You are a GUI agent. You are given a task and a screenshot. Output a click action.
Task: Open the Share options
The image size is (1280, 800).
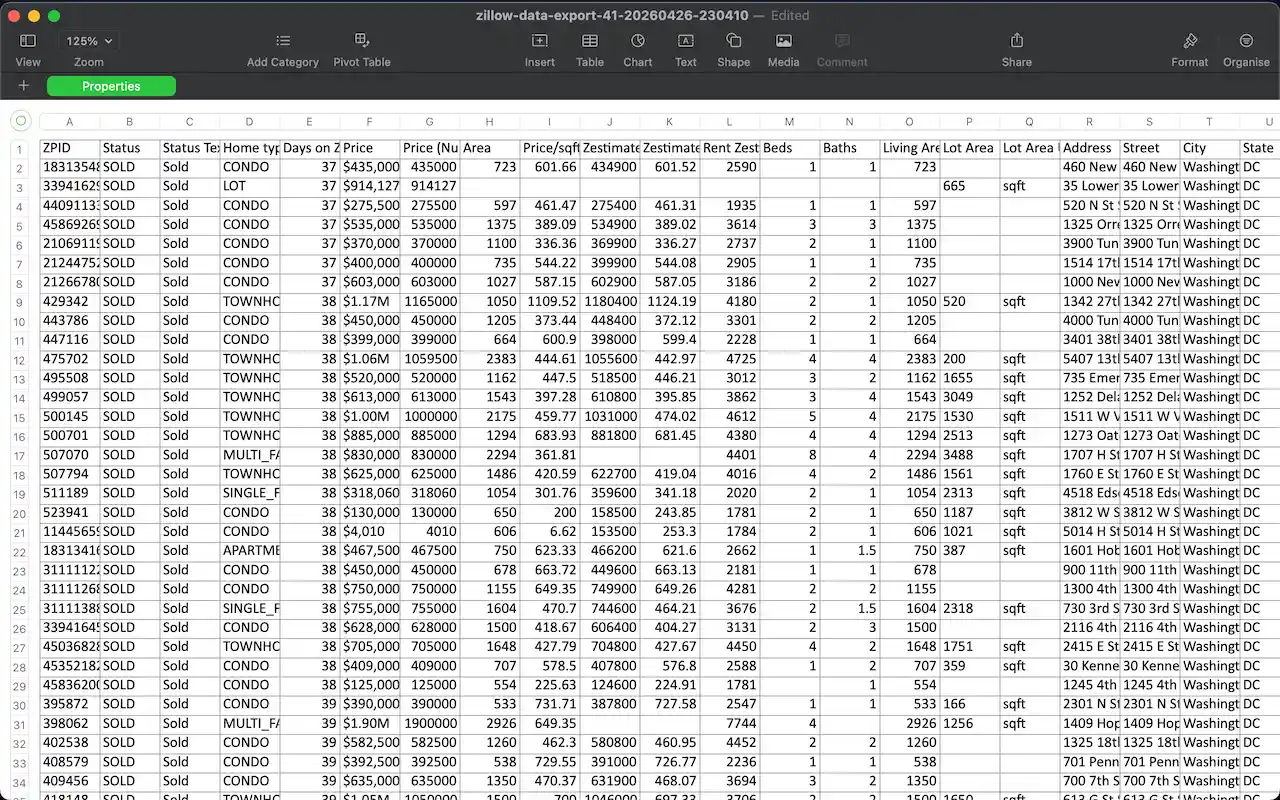1017,41
